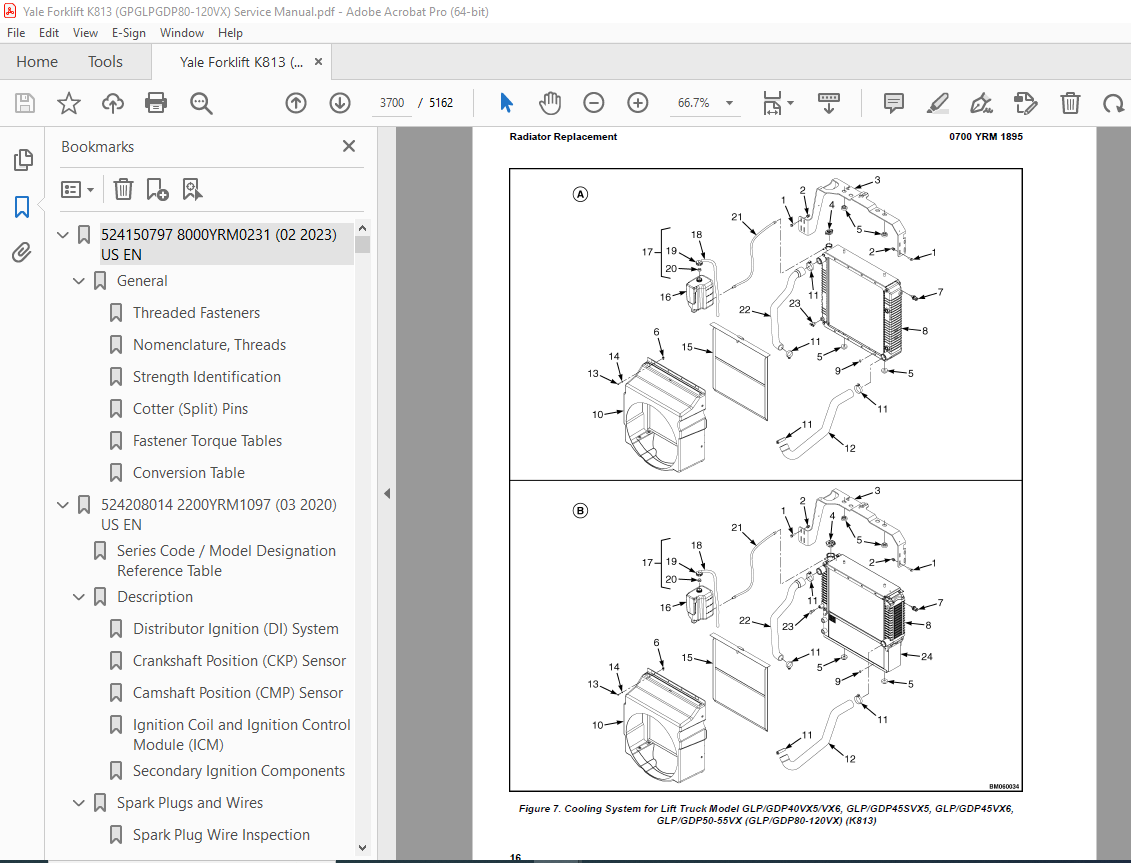Screen dimensions: 1131x863
Task: Open the View menu
Action: tap(85, 32)
